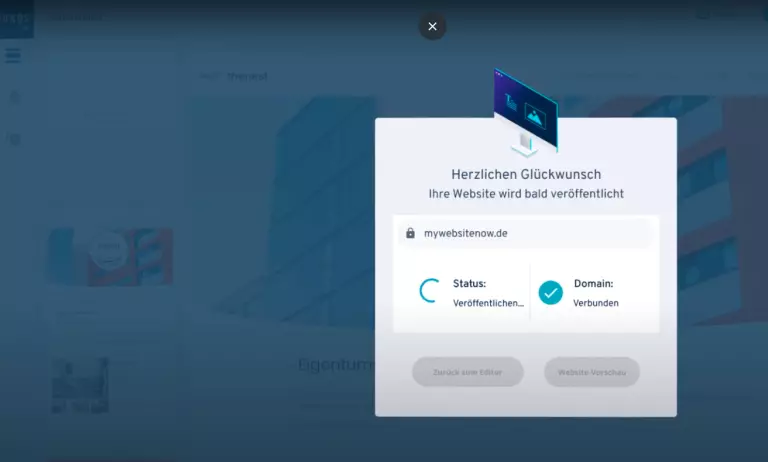Click the Herzlichen Glückwunsch heading
Image resolution: width=768 pixels, height=462 pixels.
coord(526,174)
